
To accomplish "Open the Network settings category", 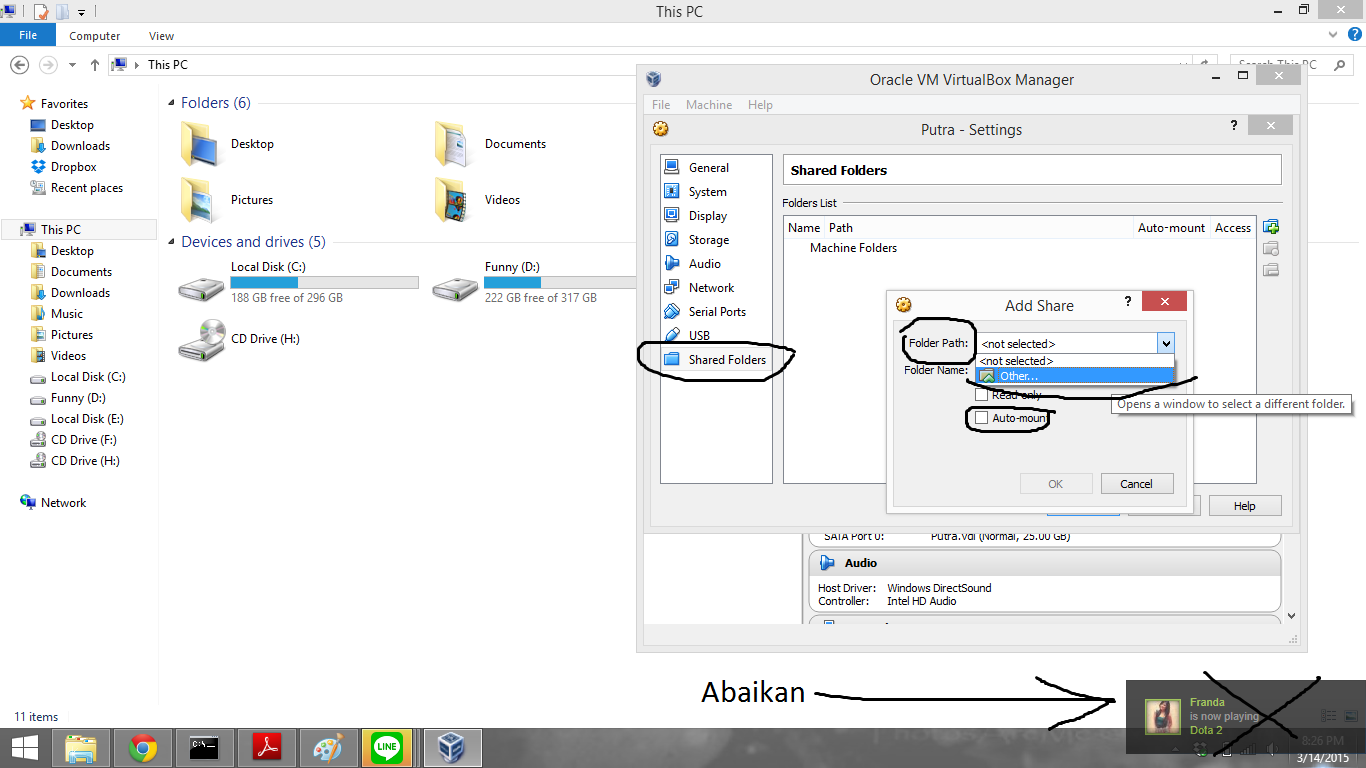I will [x=711, y=288].
